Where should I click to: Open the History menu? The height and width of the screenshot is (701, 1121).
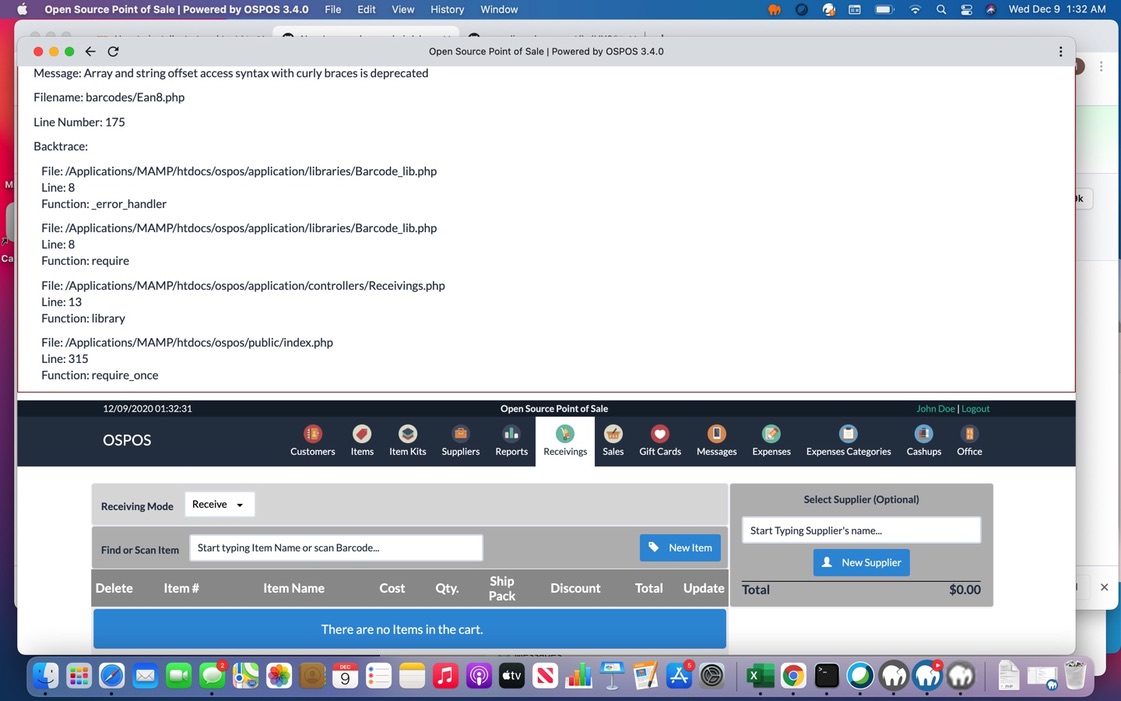pyautogui.click(x=447, y=9)
